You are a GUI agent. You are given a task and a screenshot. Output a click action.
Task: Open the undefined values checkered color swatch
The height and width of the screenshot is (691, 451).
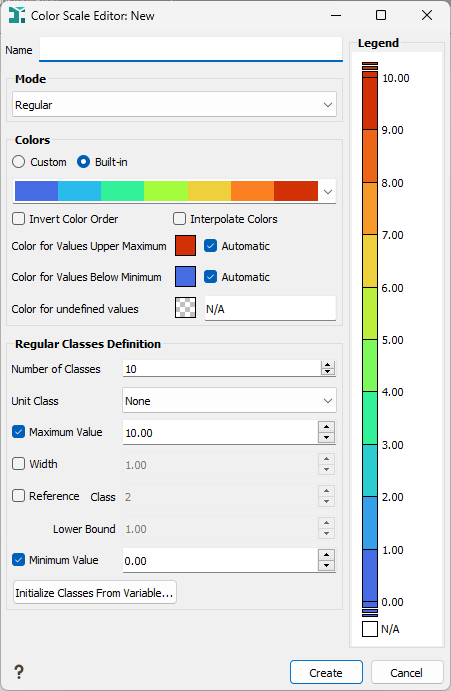pyautogui.click(x=186, y=307)
